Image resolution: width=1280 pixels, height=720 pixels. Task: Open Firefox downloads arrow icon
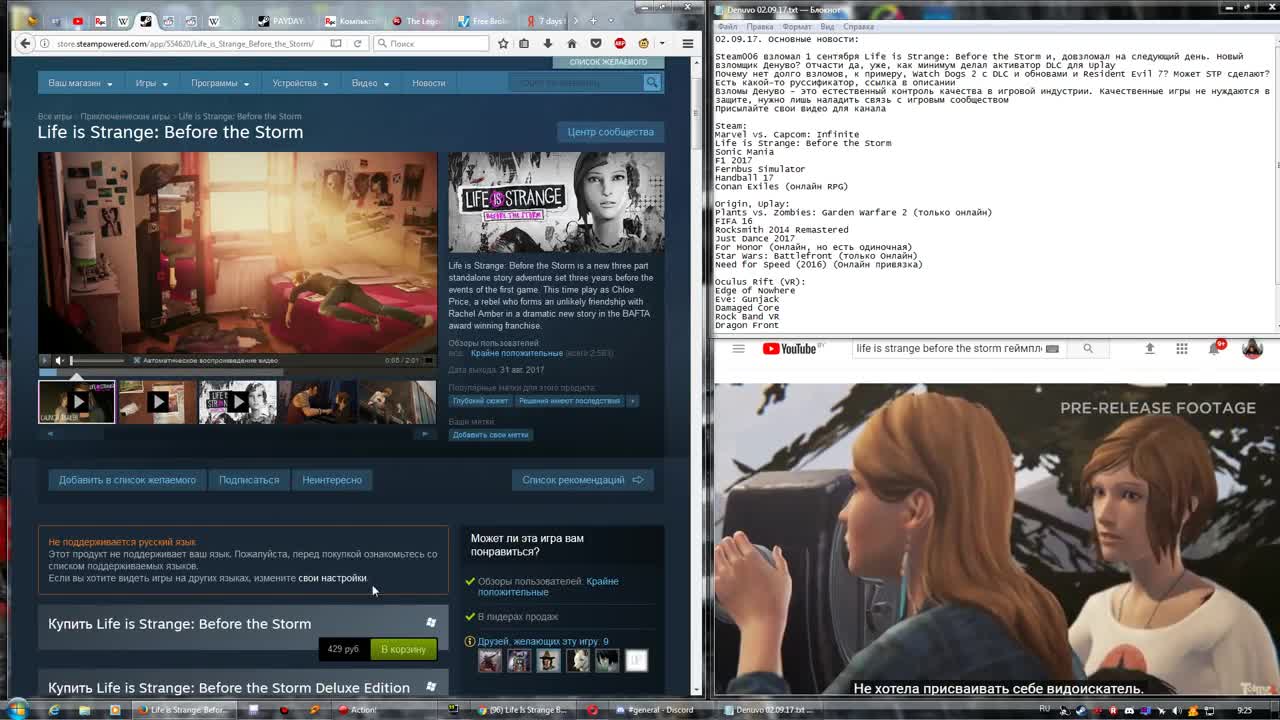point(547,43)
